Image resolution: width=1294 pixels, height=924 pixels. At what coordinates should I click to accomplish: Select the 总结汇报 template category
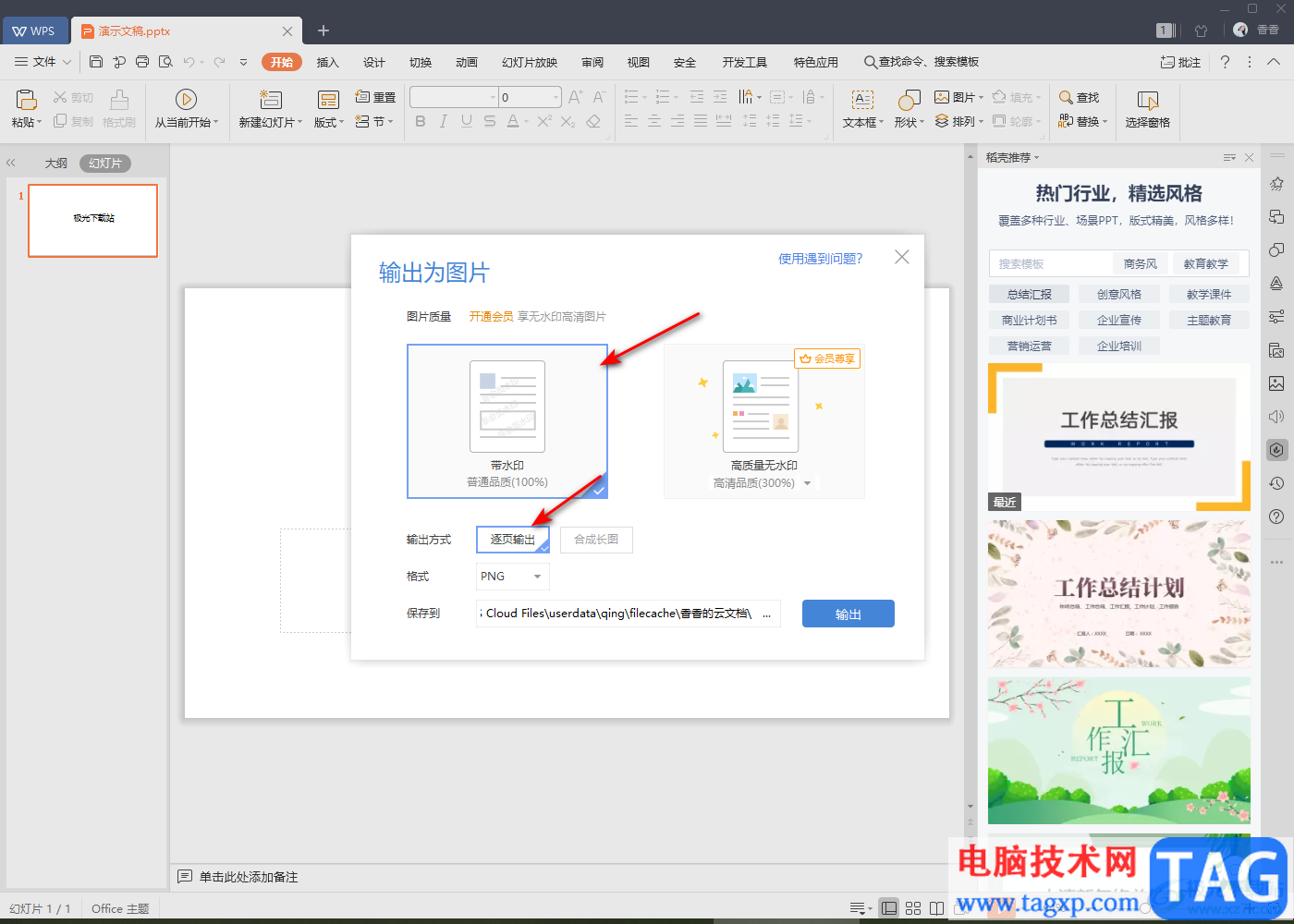tap(1030, 294)
